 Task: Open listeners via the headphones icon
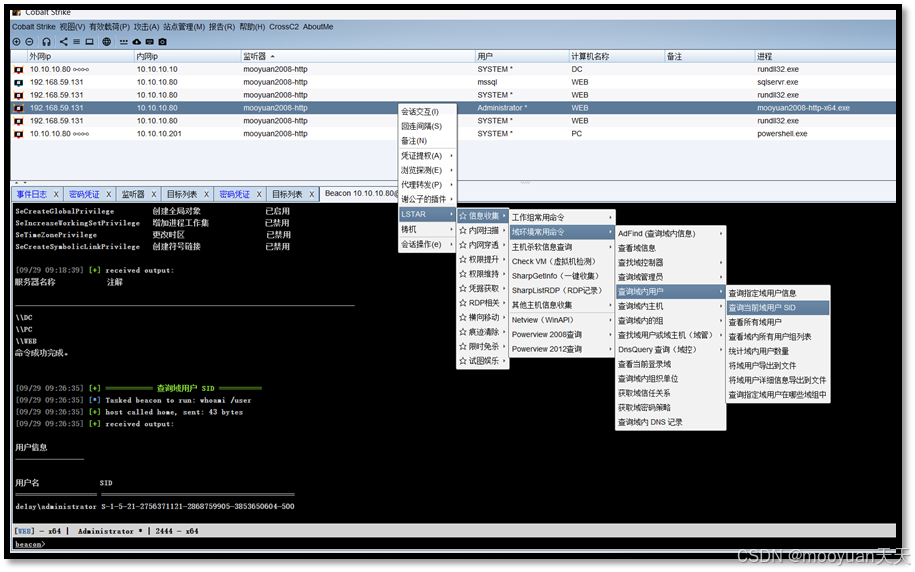46,41
